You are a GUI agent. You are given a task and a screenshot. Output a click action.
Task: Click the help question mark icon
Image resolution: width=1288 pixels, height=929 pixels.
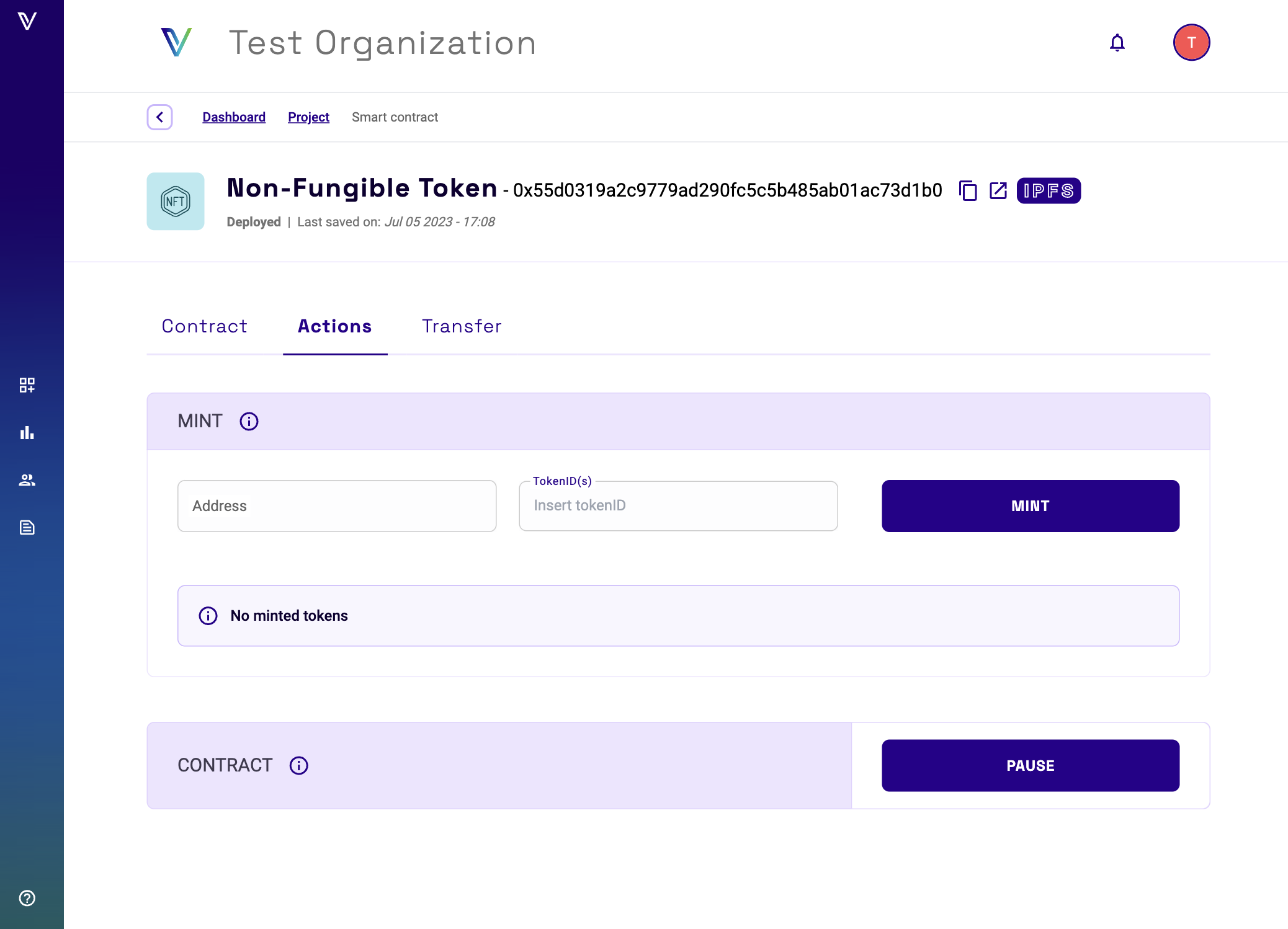27,898
